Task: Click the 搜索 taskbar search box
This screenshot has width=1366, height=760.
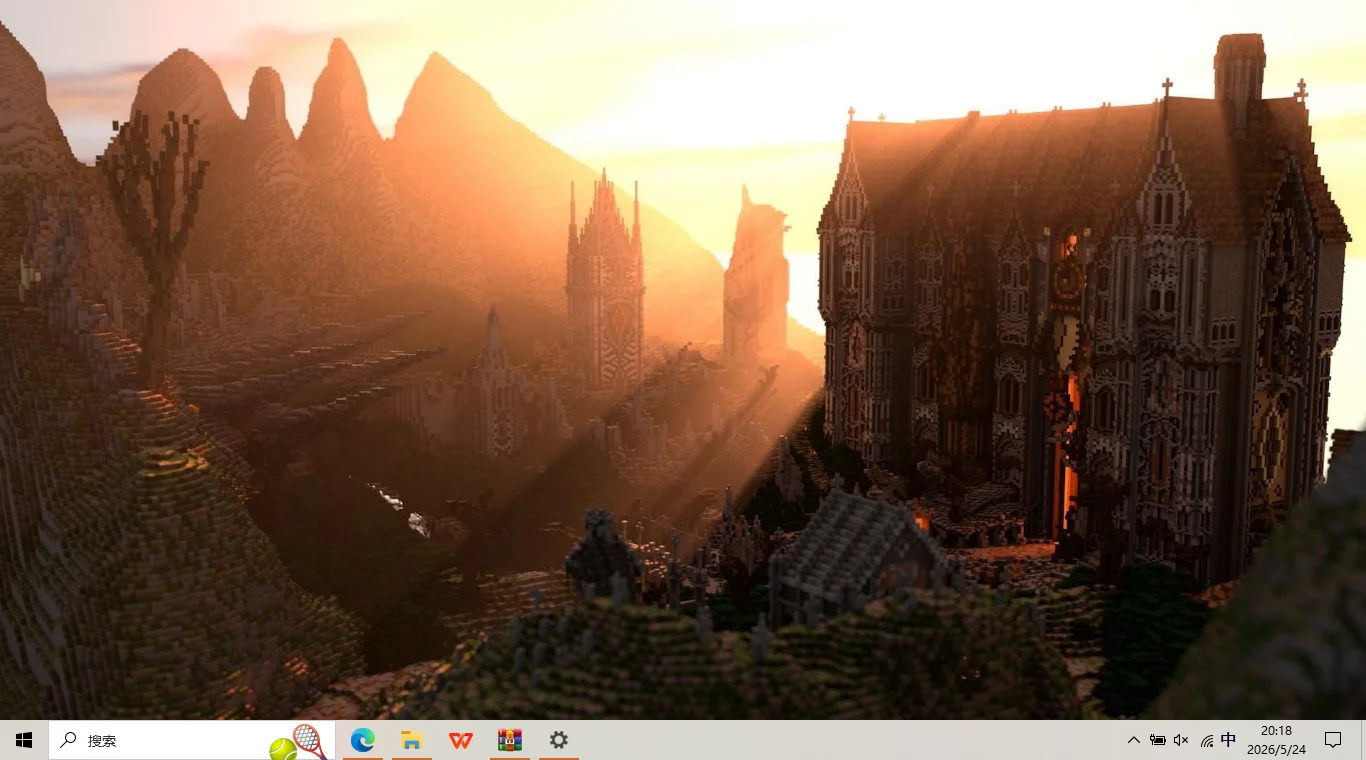Action: pyautogui.click(x=192, y=740)
